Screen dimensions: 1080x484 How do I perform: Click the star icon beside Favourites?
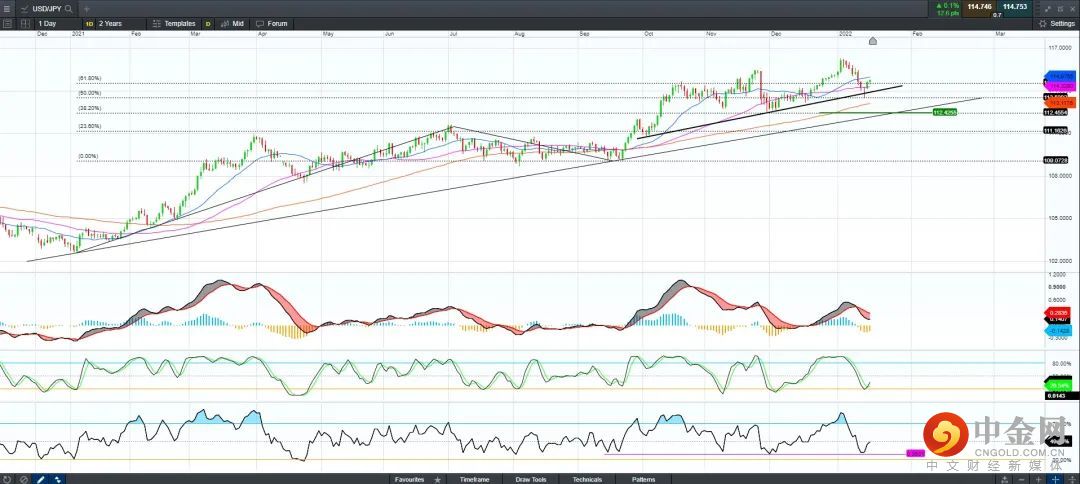coord(437,479)
